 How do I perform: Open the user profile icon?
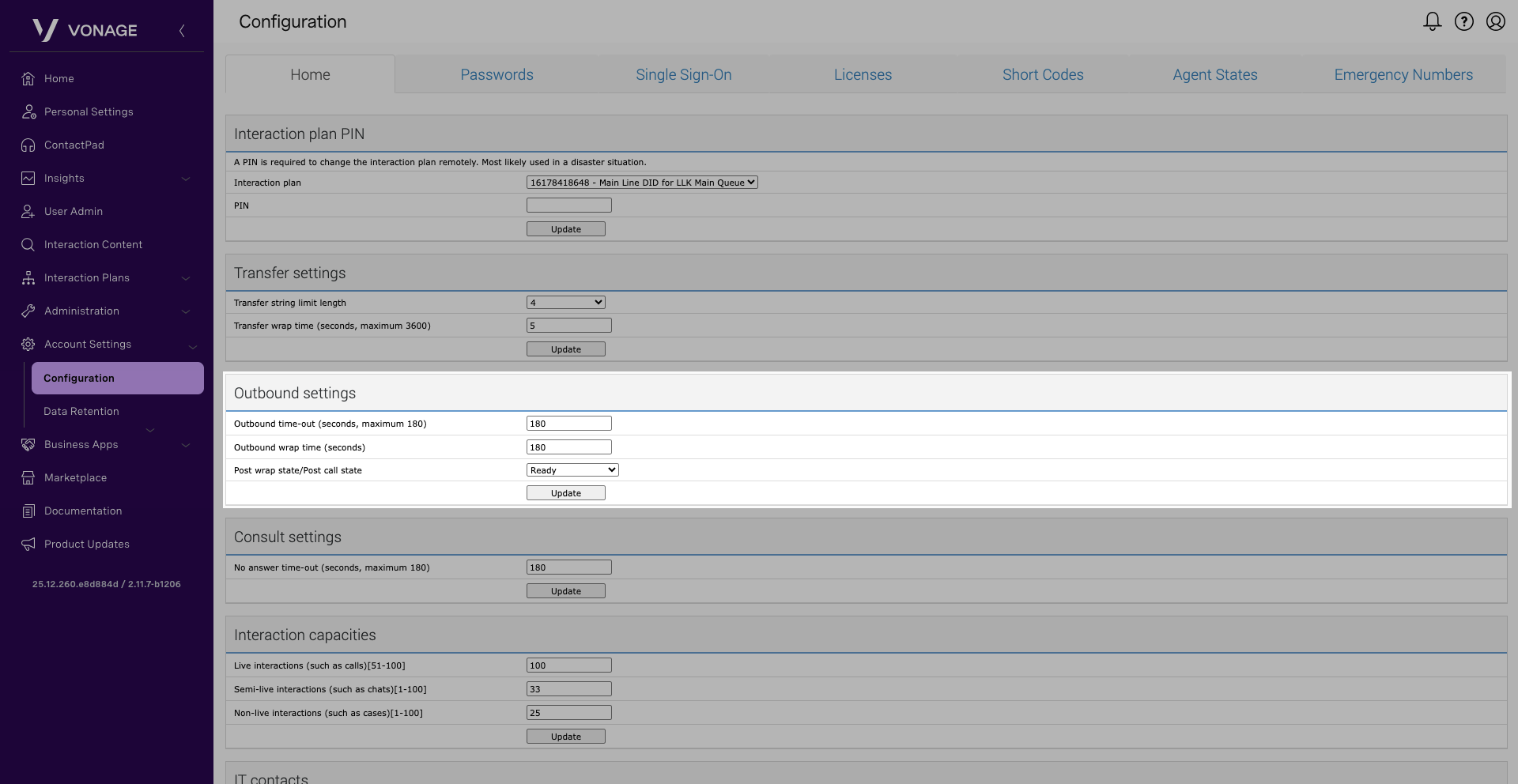(x=1495, y=21)
